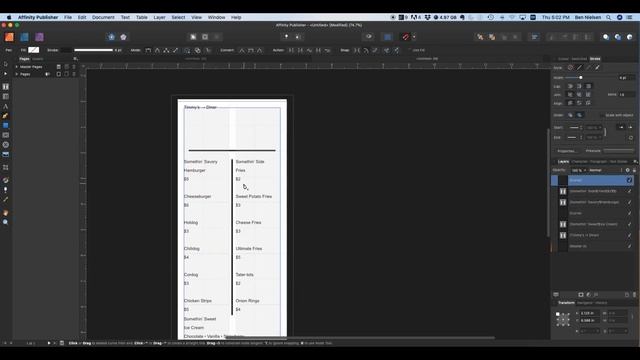This screenshot has height=360, width=640.
Task: Hide the Master A layer
Action: [x=629, y=246]
